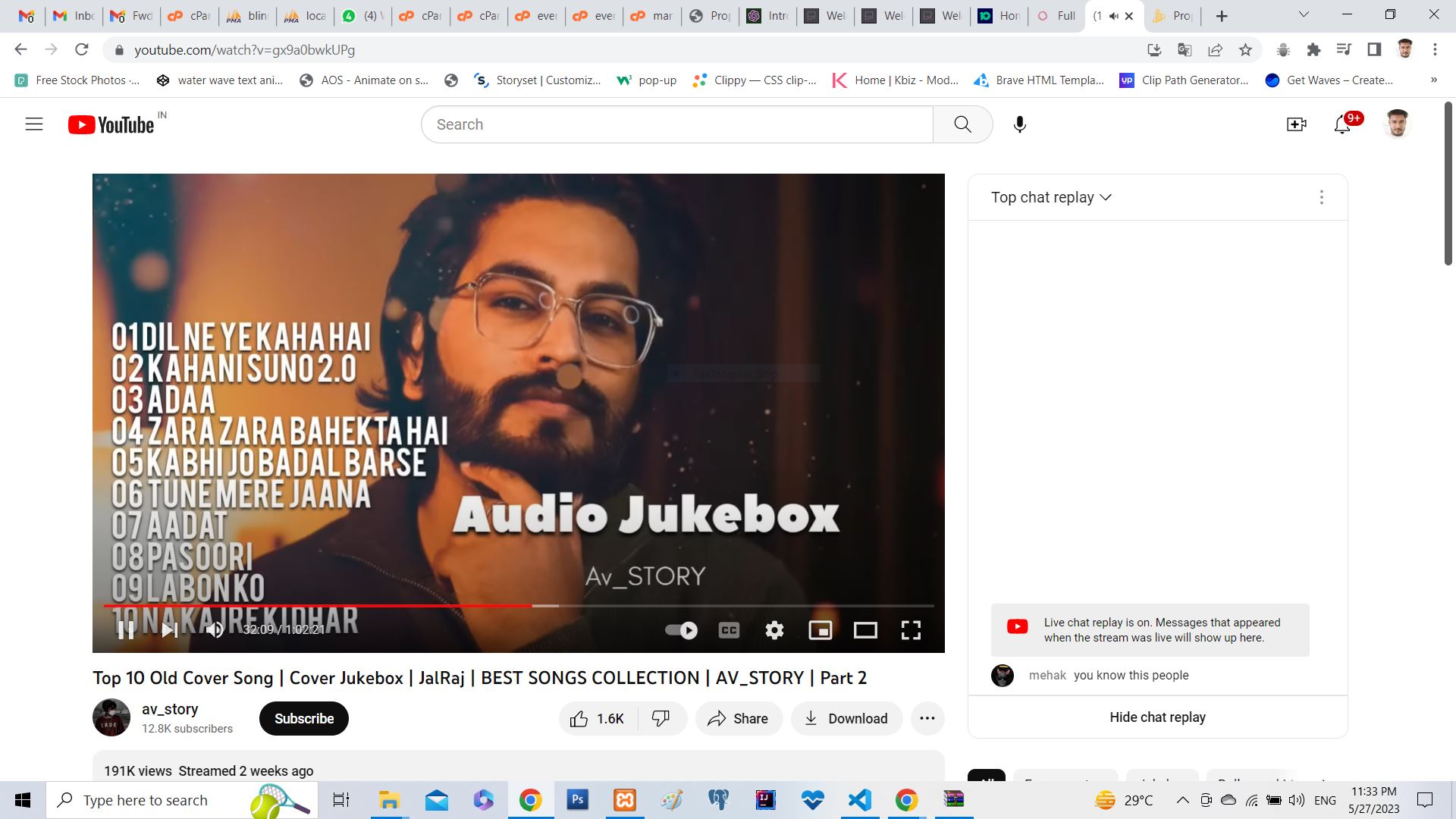Open the chat options three-dot menu
This screenshot has height=819, width=1456.
pos(1321,197)
